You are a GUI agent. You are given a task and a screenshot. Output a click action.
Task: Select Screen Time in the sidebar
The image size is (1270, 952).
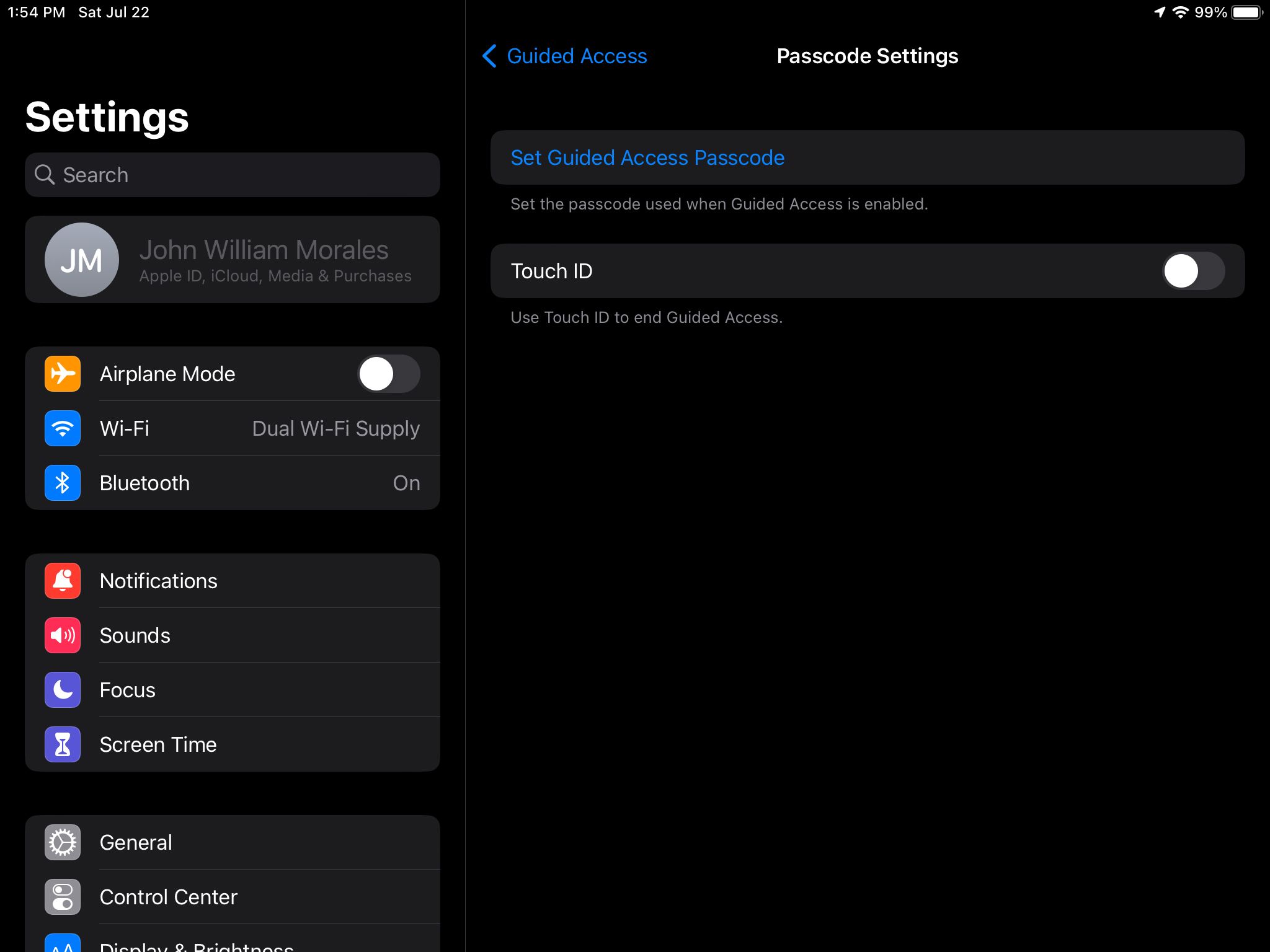158,744
